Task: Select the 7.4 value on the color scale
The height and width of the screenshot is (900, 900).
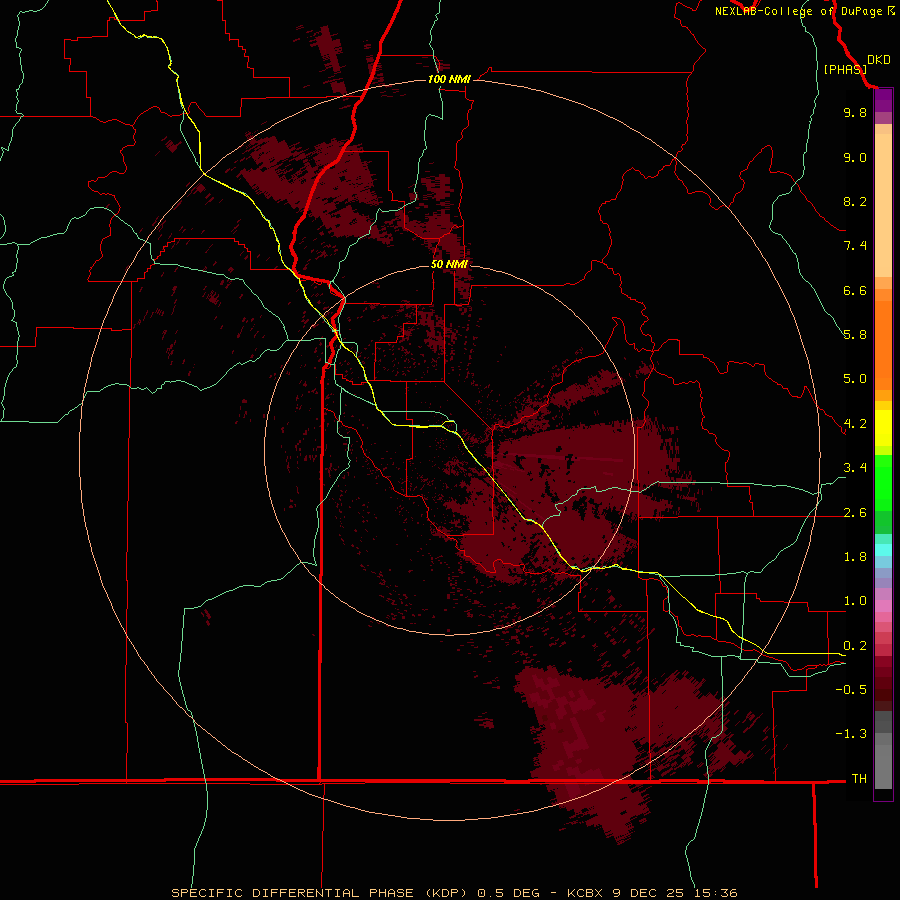Action: [855, 246]
